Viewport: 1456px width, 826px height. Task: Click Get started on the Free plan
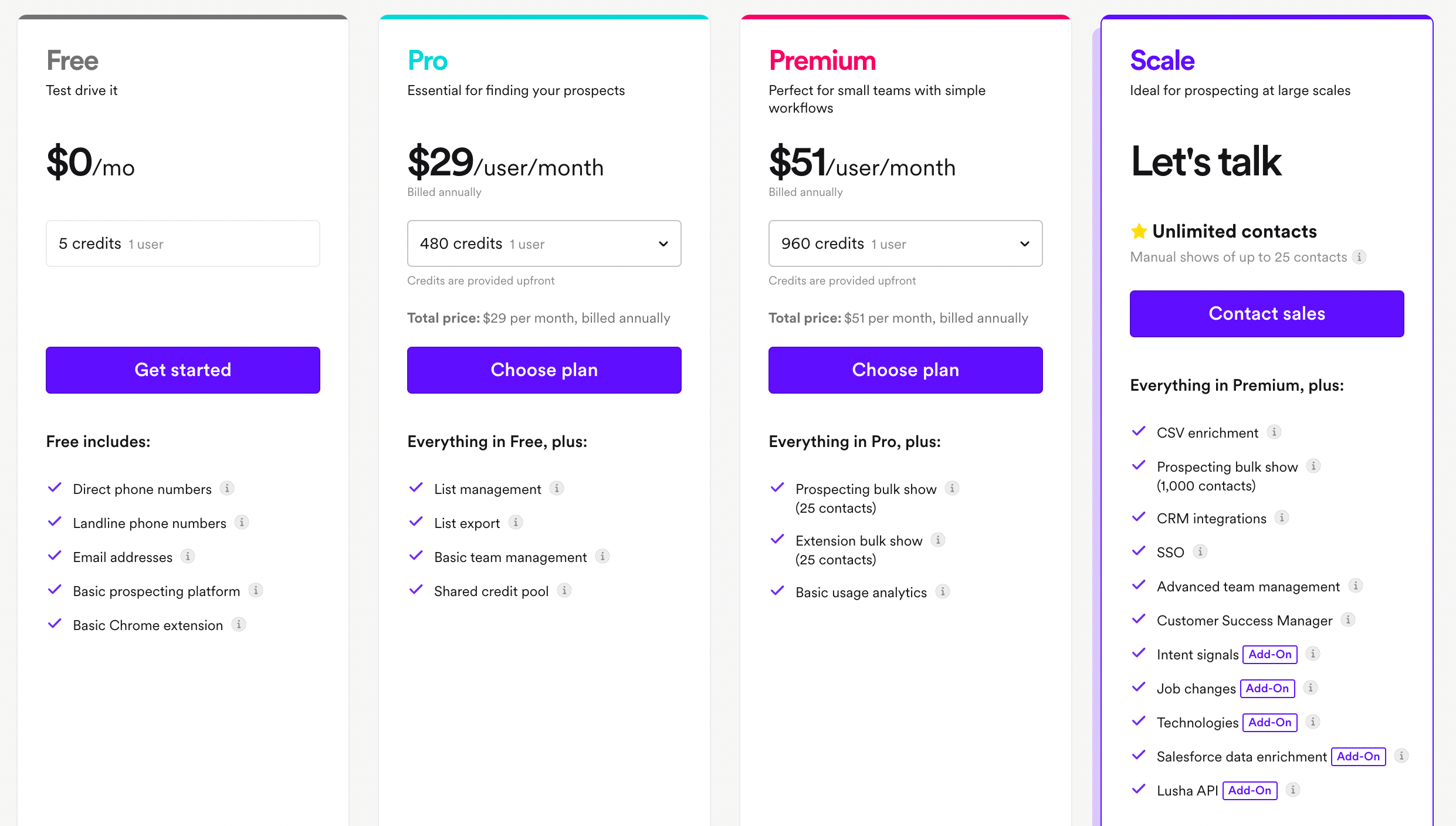pos(182,370)
